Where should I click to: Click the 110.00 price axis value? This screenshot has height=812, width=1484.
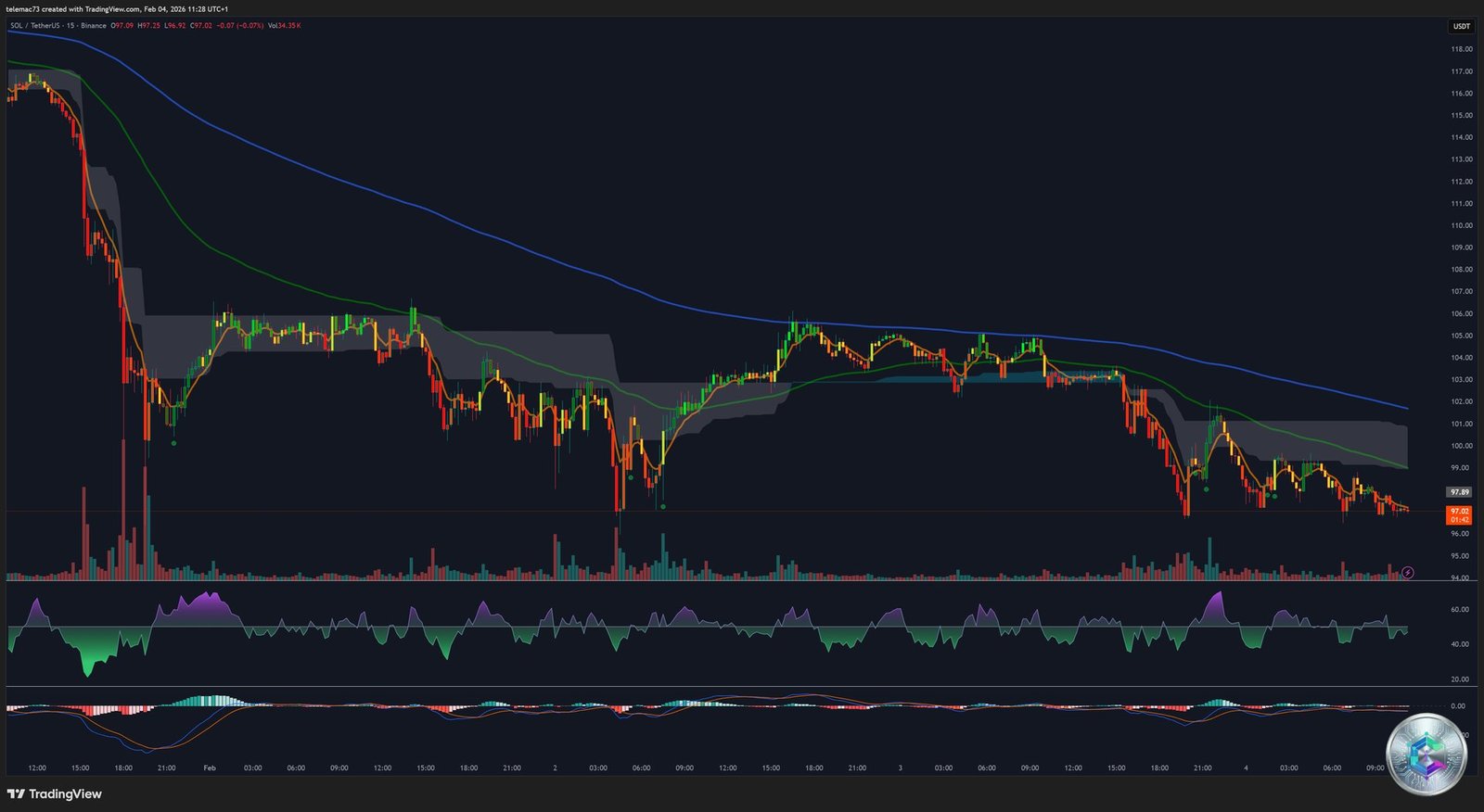(1462, 225)
